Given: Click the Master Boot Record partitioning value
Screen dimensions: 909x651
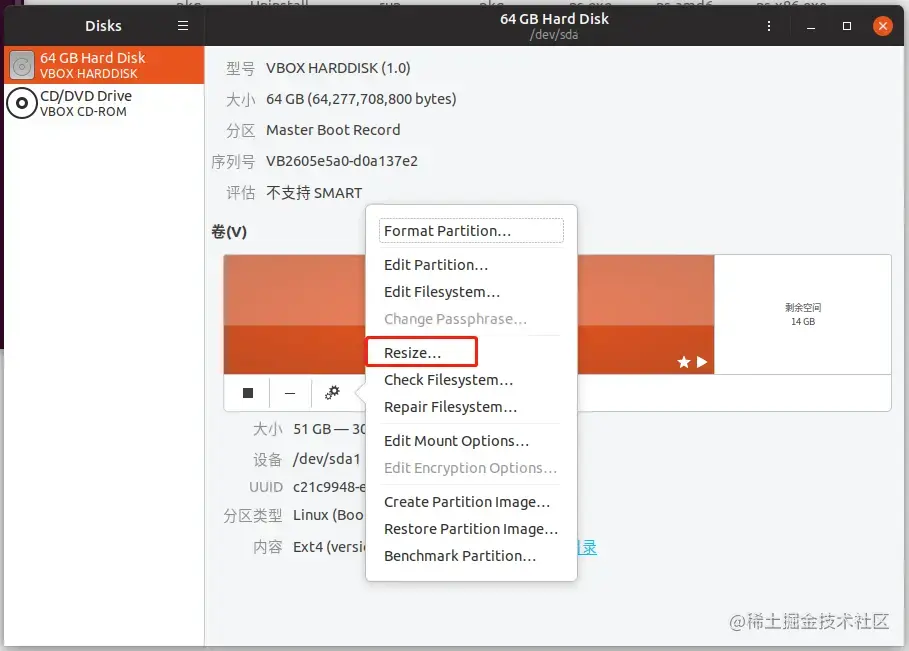Looking at the screenshot, I should [333, 130].
